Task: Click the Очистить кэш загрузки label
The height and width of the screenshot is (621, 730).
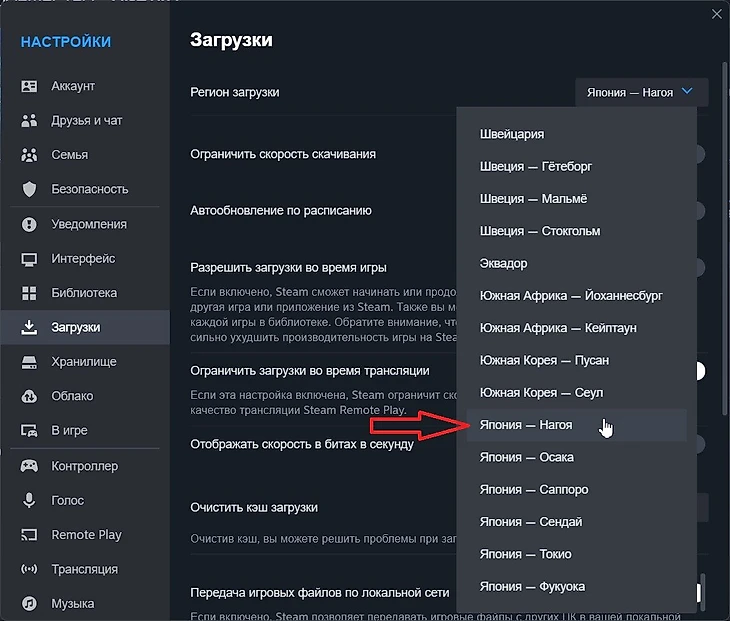Action: click(x=254, y=507)
